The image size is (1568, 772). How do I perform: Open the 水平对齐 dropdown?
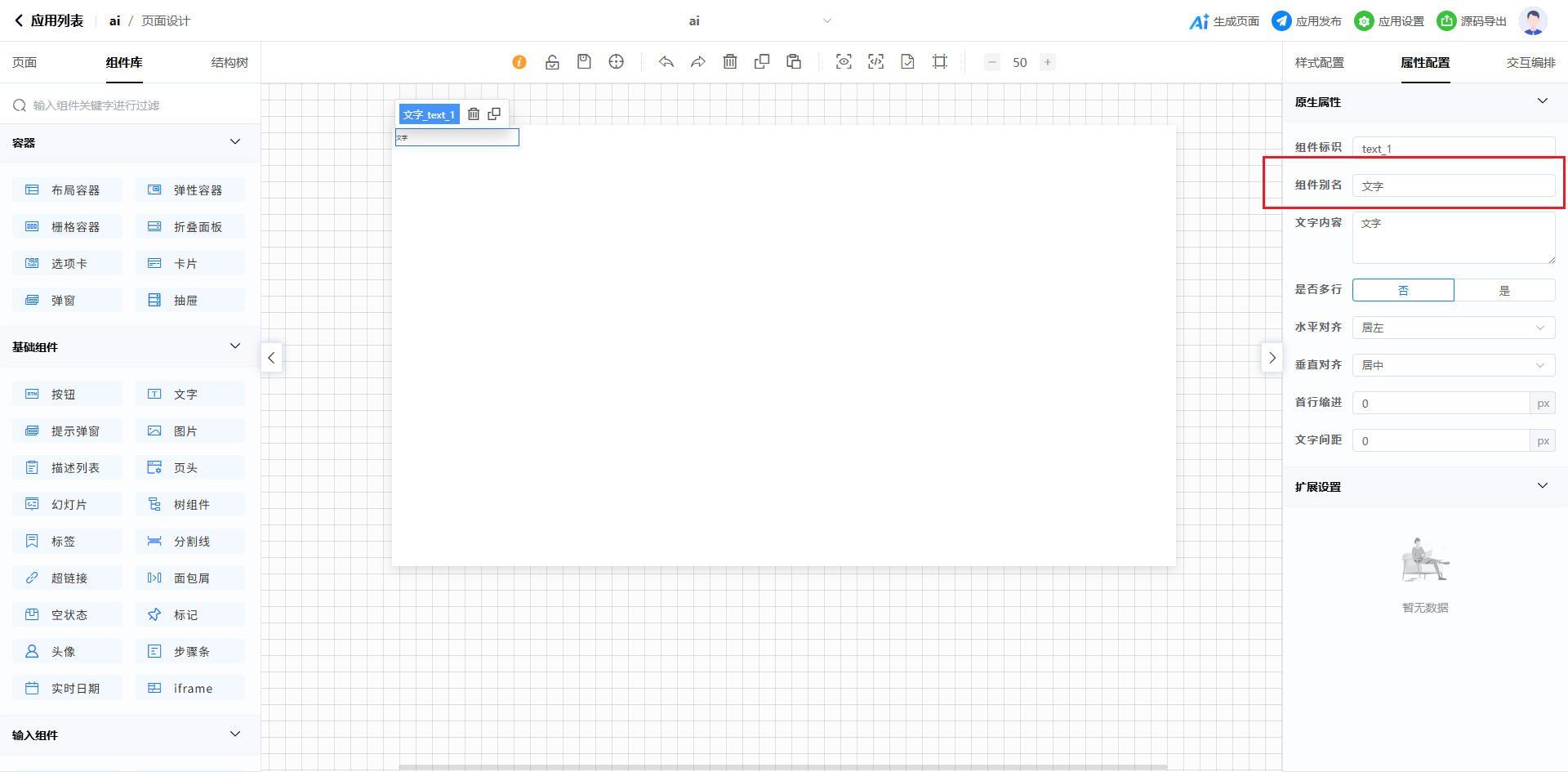click(1453, 328)
